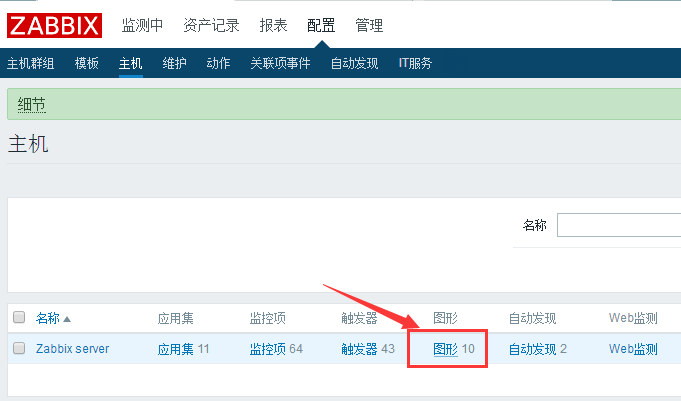Click the 监控项 column header text
681x401 pixels.
point(268,318)
